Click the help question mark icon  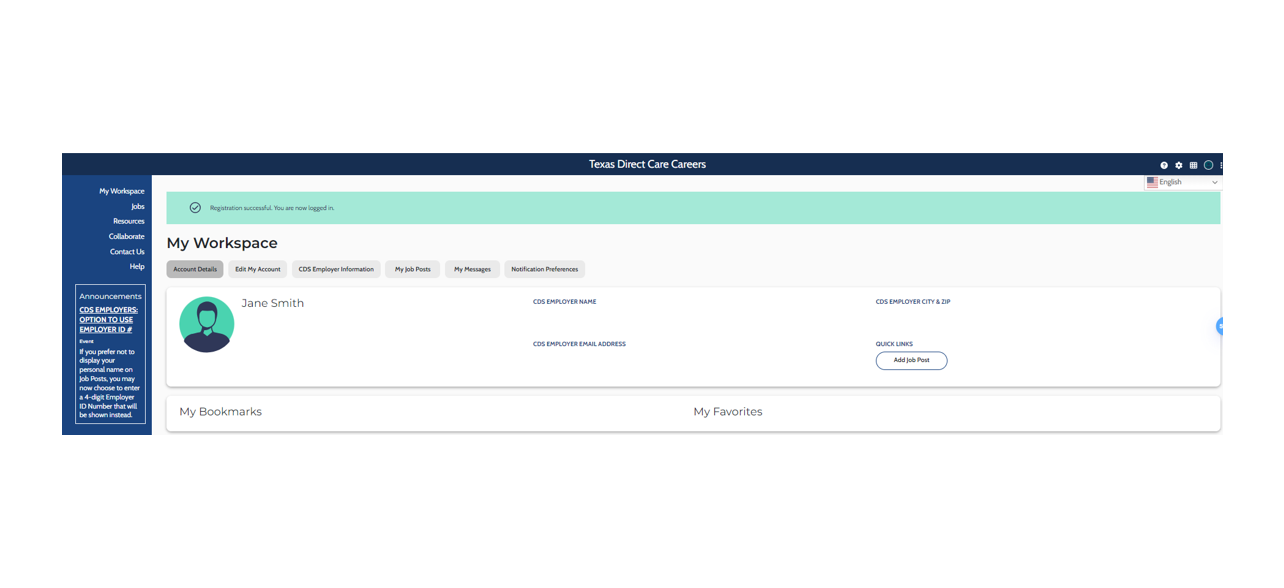[x=1164, y=165]
